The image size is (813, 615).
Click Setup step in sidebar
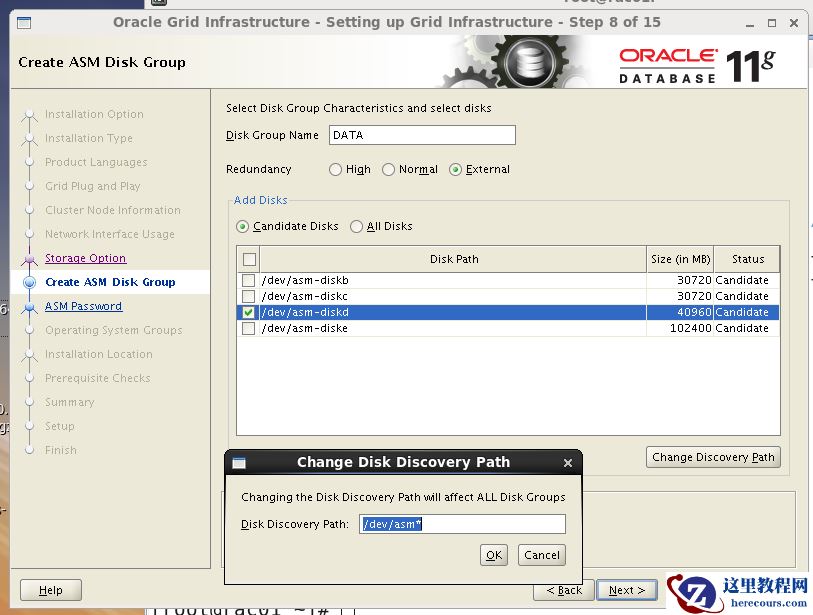tap(60, 426)
